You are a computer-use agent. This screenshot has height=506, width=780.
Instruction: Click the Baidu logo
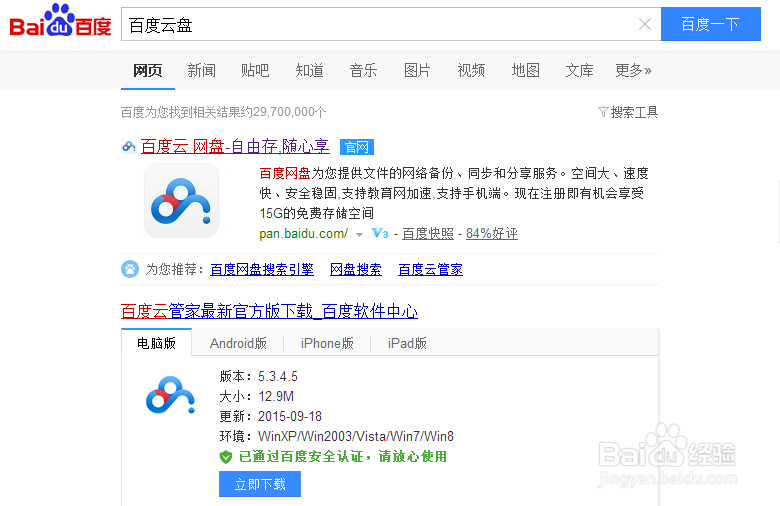point(60,21)
